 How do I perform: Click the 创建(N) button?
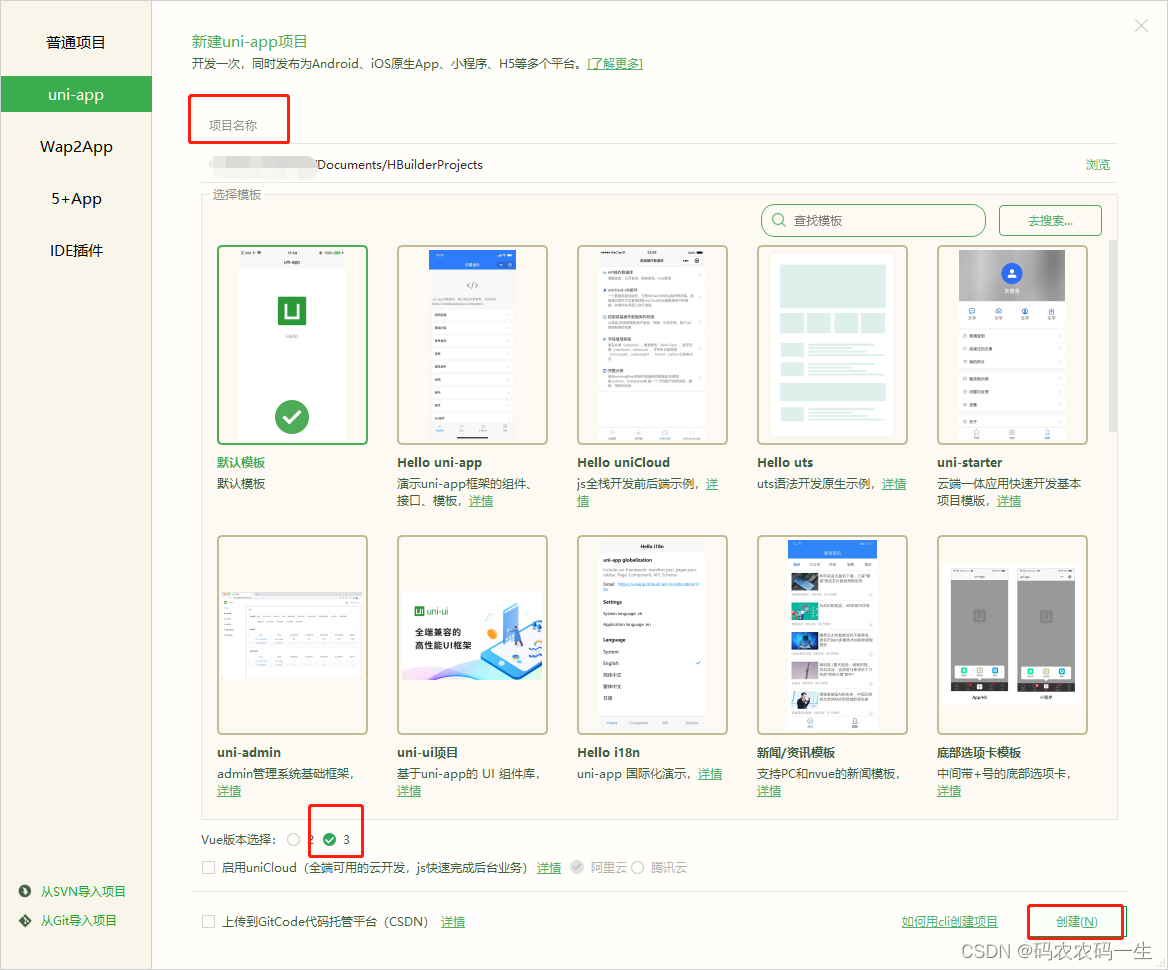tap(1076, 922)
